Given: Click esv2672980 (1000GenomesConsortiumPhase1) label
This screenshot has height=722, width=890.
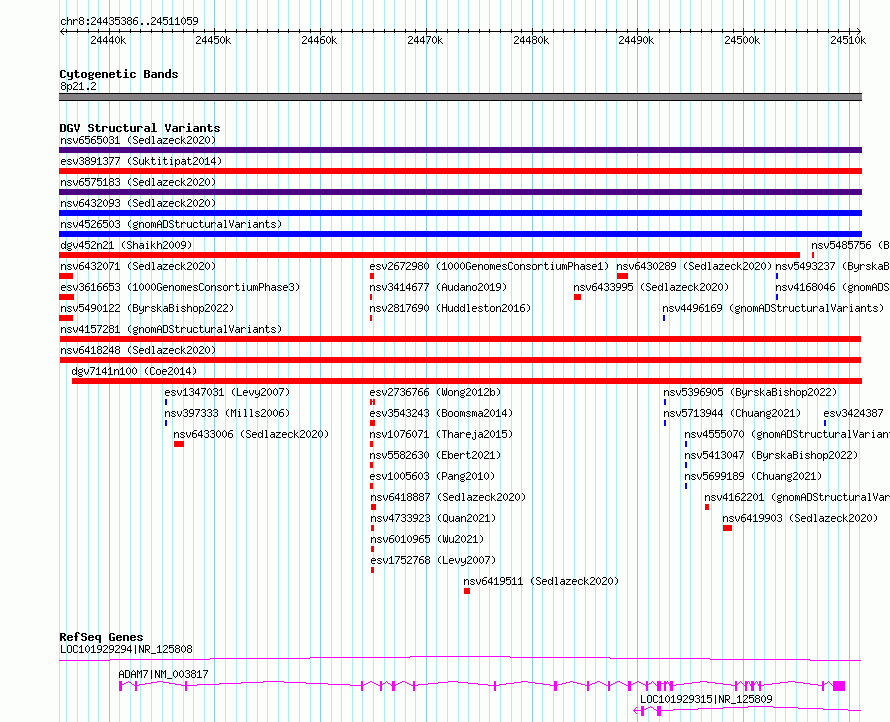Looking at the screenshot, I should click(489, 266).
